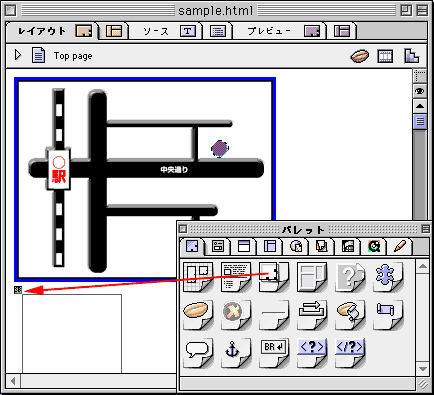Open the pencil tab in the palette

400,246
